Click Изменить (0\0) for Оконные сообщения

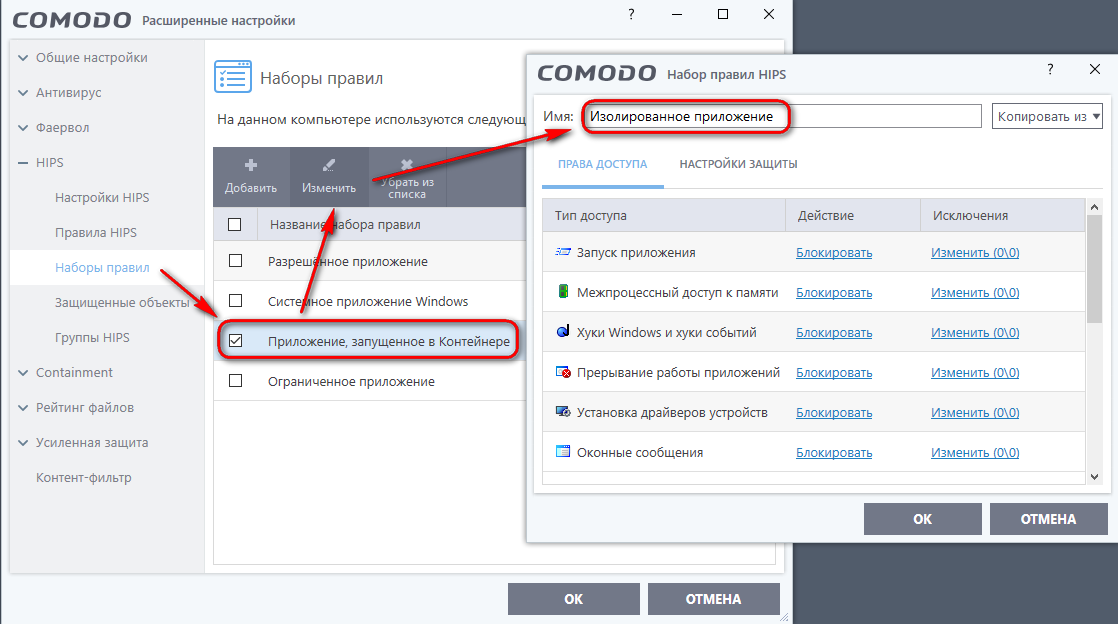975,452
